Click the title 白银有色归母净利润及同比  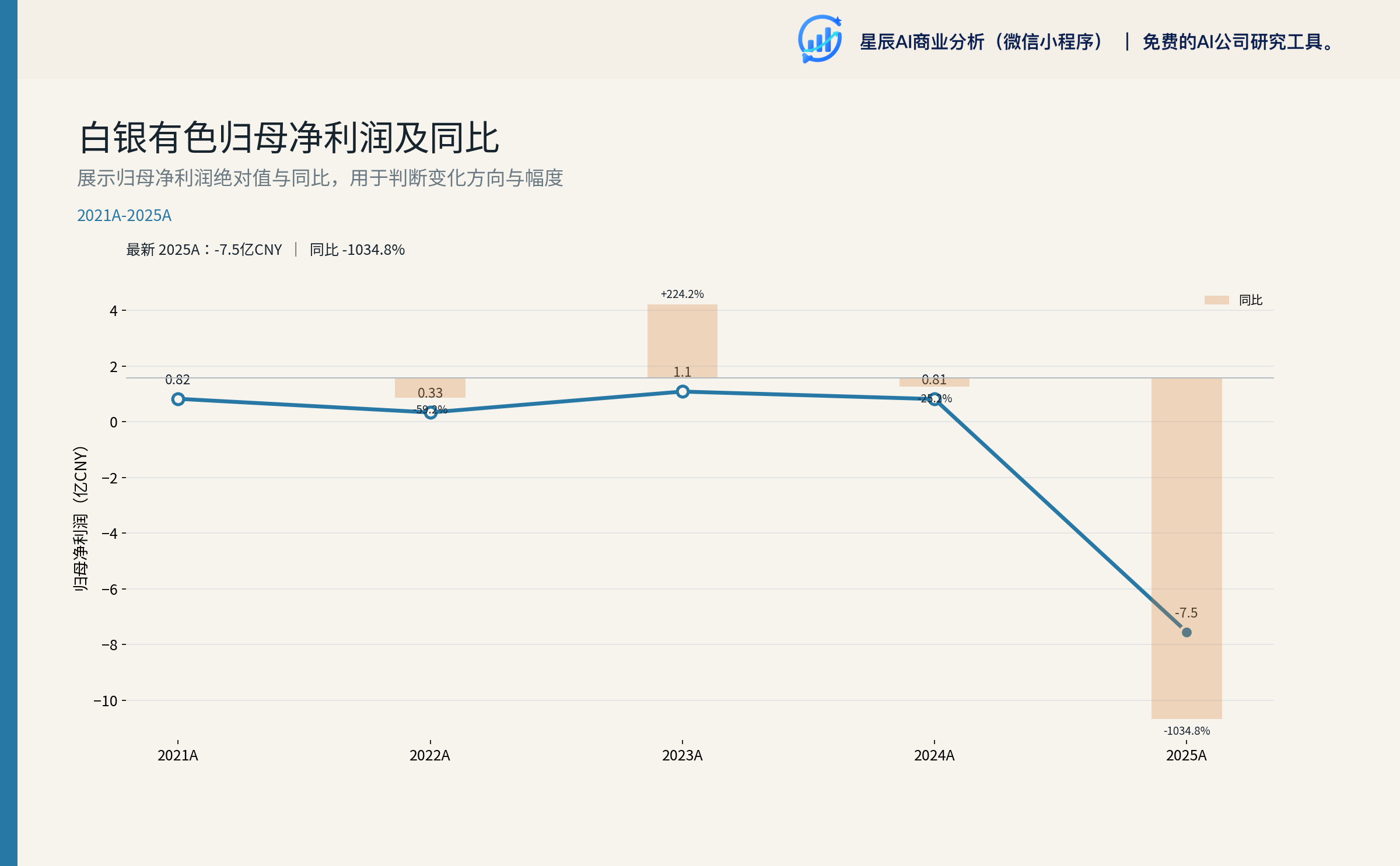289,138
